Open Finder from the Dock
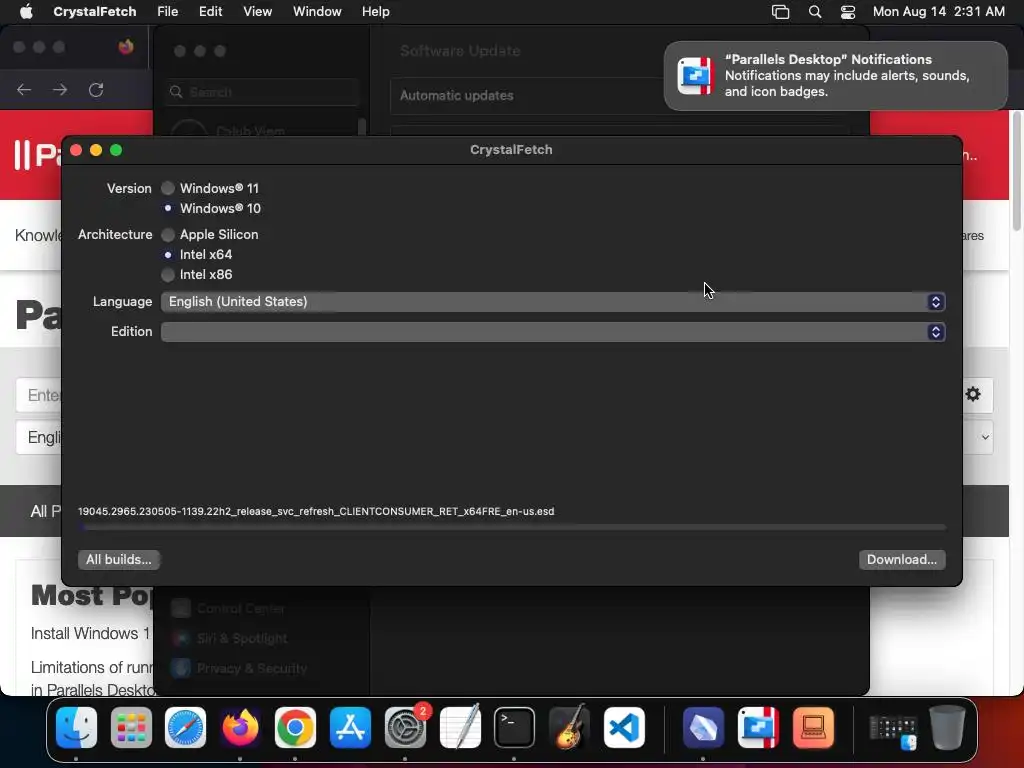The height and width of the screenshot is (768, 1024). (x=76, y=727)
